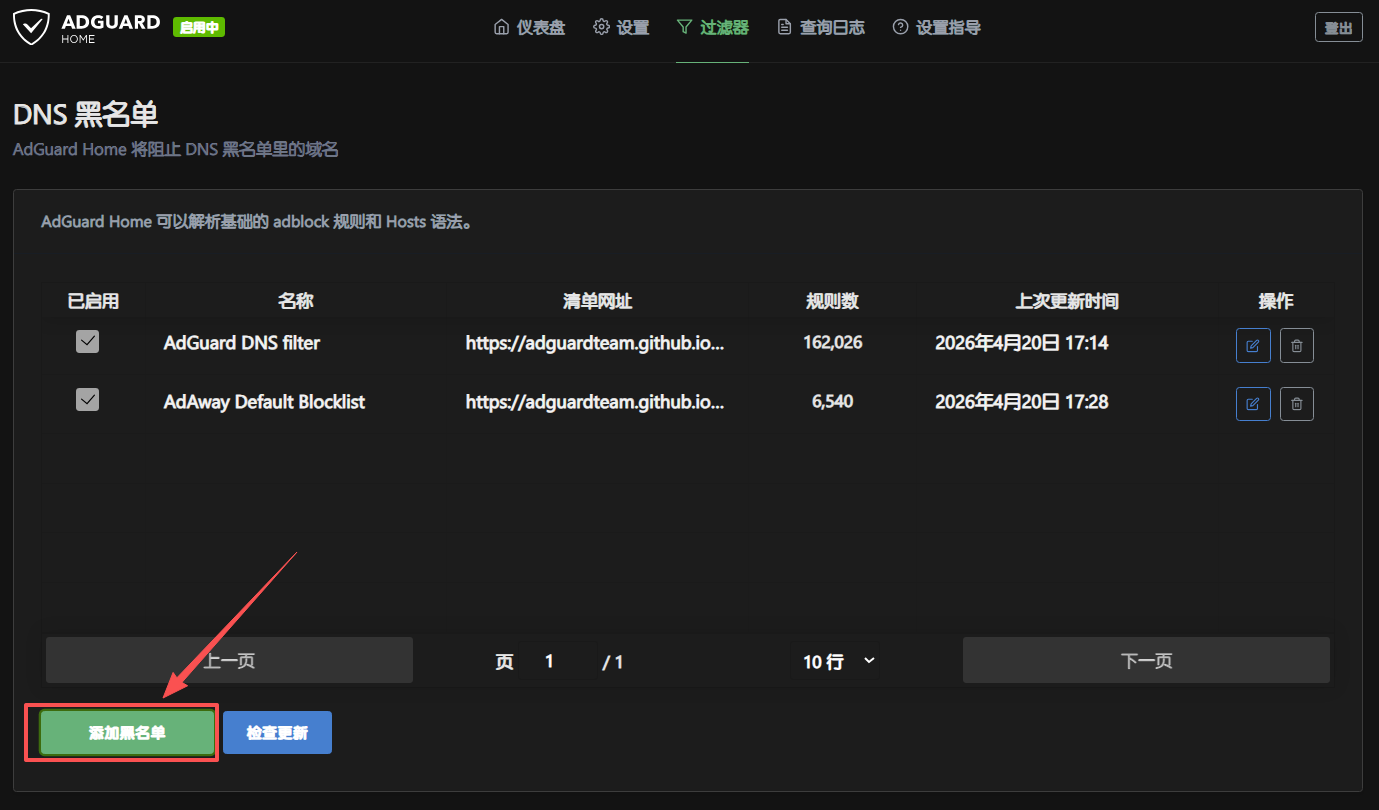Uncheck AdAway Default Blocklist enabled box
This screenshot has width=1379, height=810.
(88, 400)
